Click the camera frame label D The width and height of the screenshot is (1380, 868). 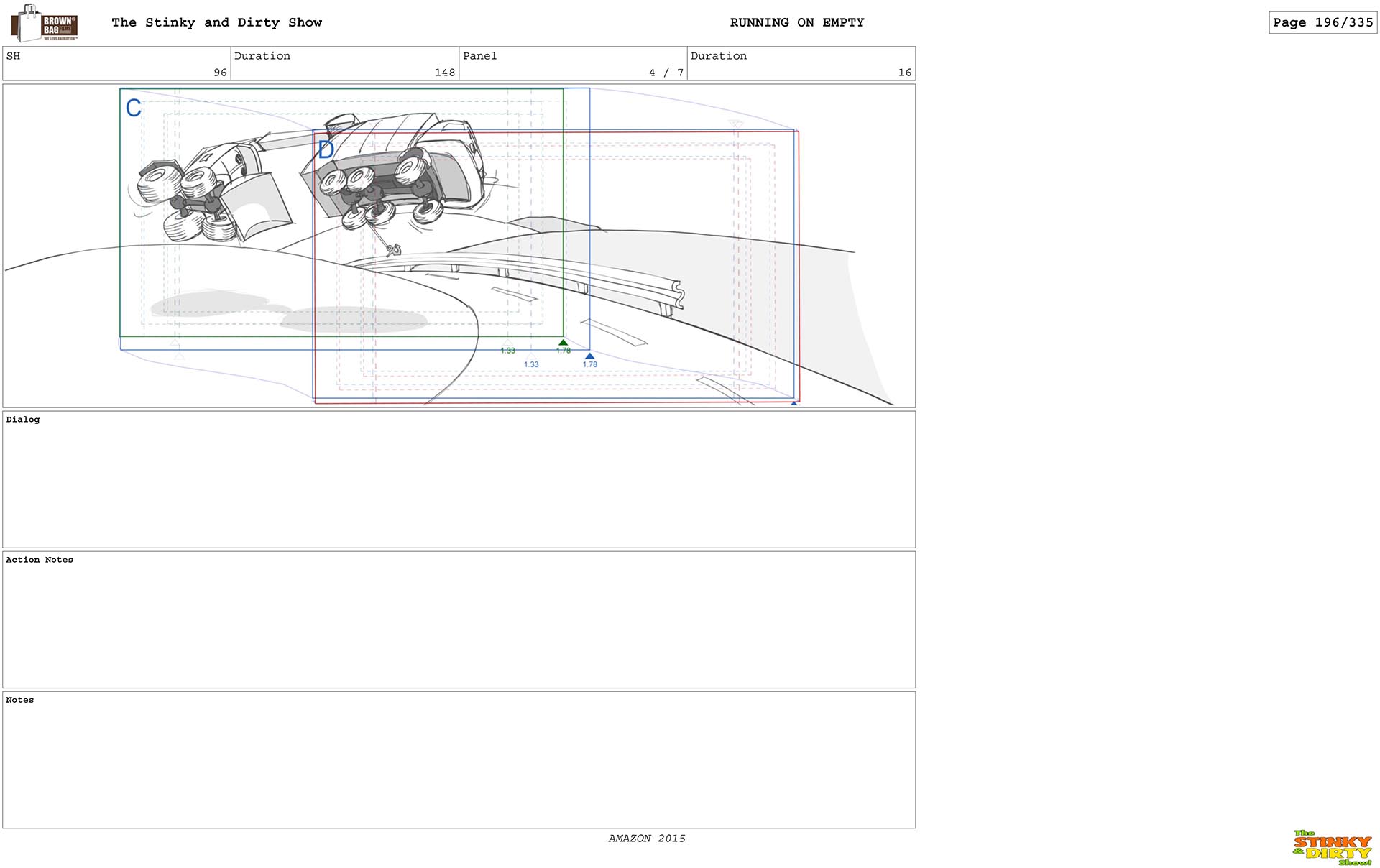tap(326, 149)
